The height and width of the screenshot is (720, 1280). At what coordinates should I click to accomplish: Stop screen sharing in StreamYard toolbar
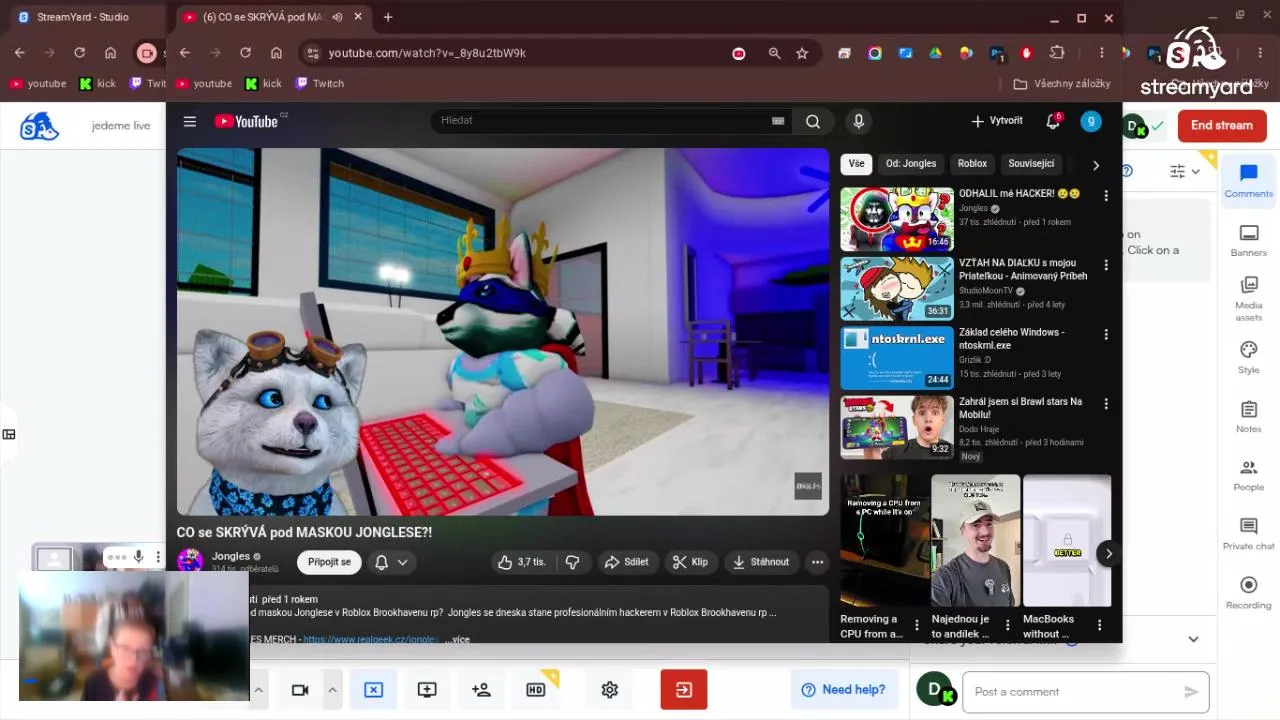coord(373,690)
